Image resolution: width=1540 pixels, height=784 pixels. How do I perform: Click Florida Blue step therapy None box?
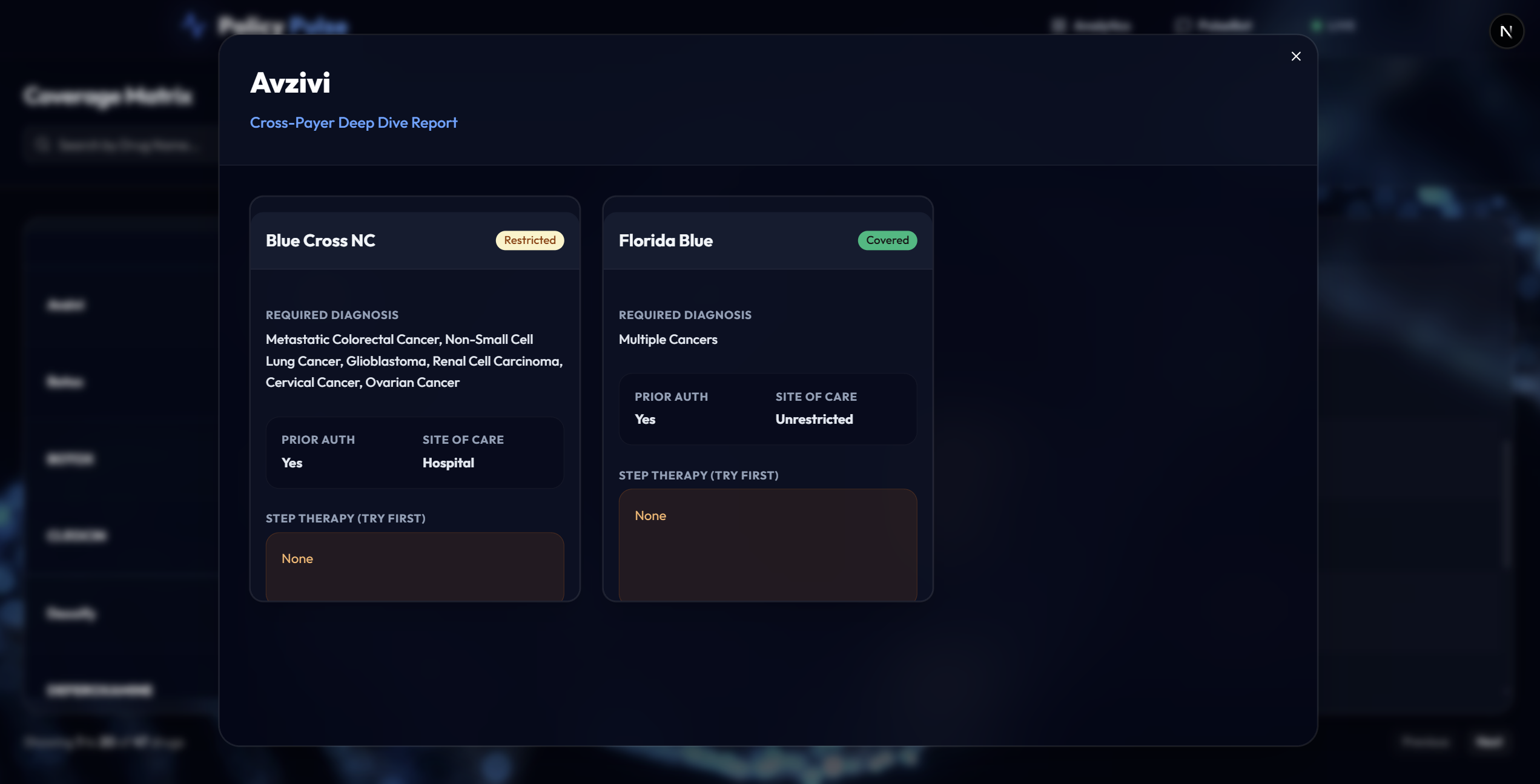pyautogui.click(x=767, y=544)
